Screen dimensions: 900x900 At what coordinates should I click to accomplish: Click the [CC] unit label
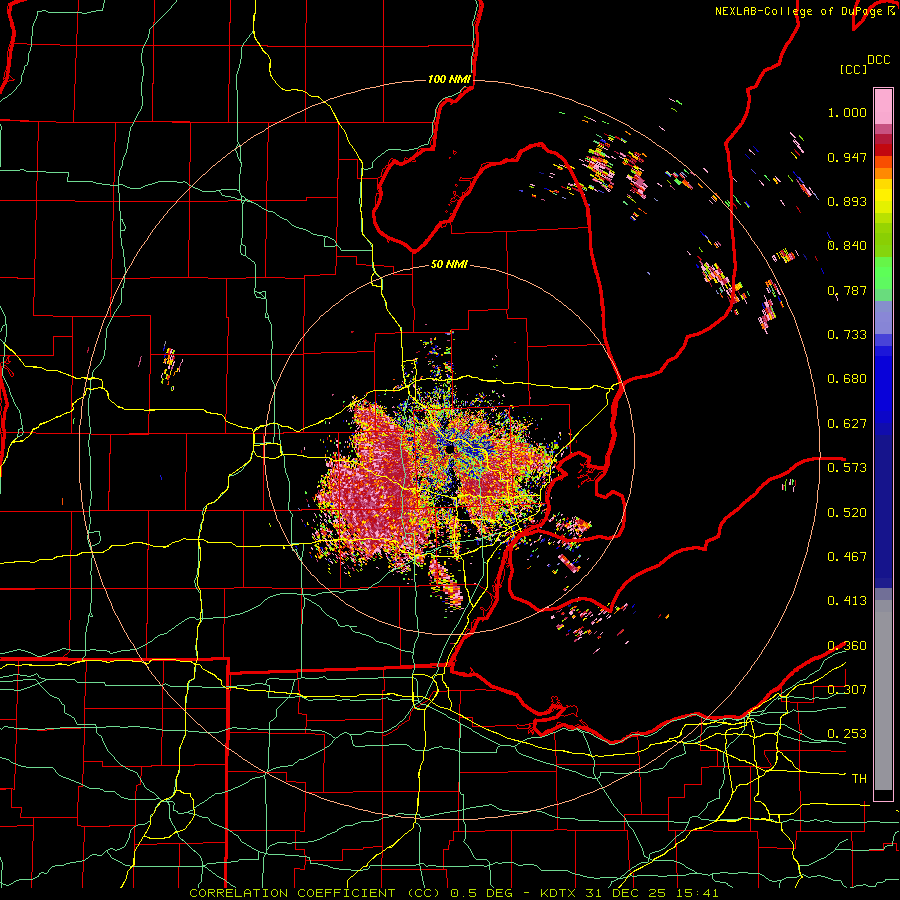(x=853, y=69)
